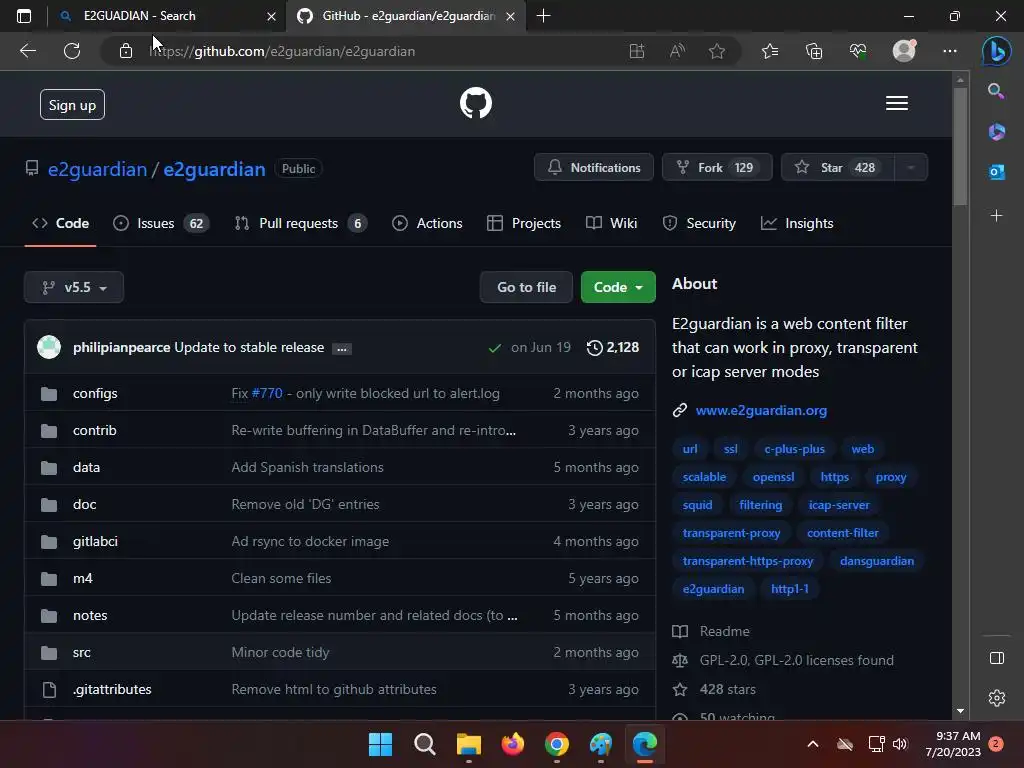
Task: Click the c-plus-plus topic tag
Action: click(x=794, y=449)
